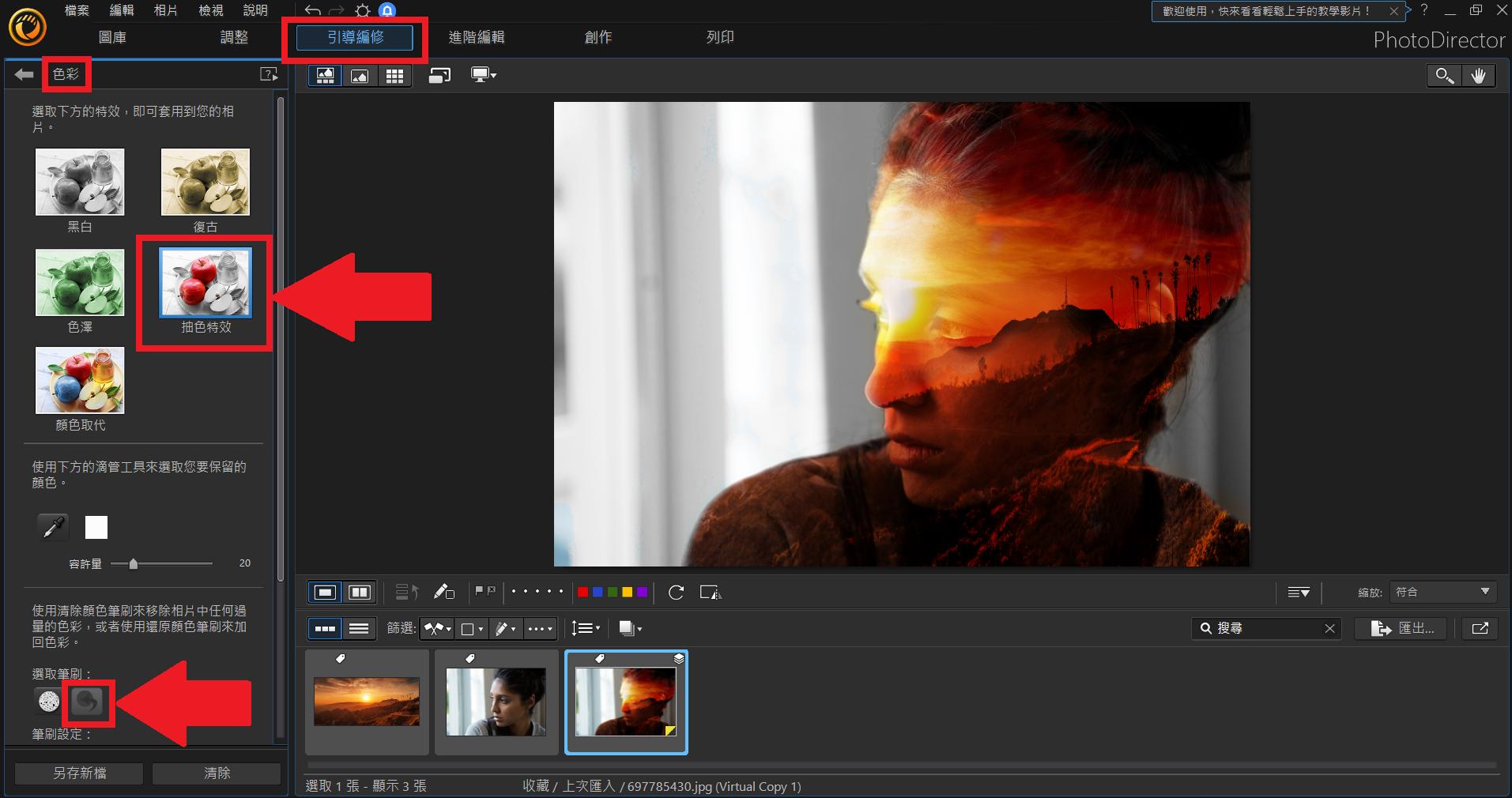This screenshot has width=1512, height=798.
Task: Switch to viewer and browser mode
Action: pyautogui.click(x=325, y=75)
